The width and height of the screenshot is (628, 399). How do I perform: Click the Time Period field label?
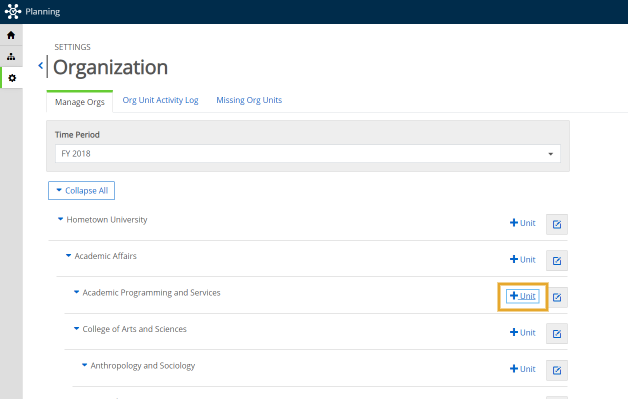click(x=77, y=135)
